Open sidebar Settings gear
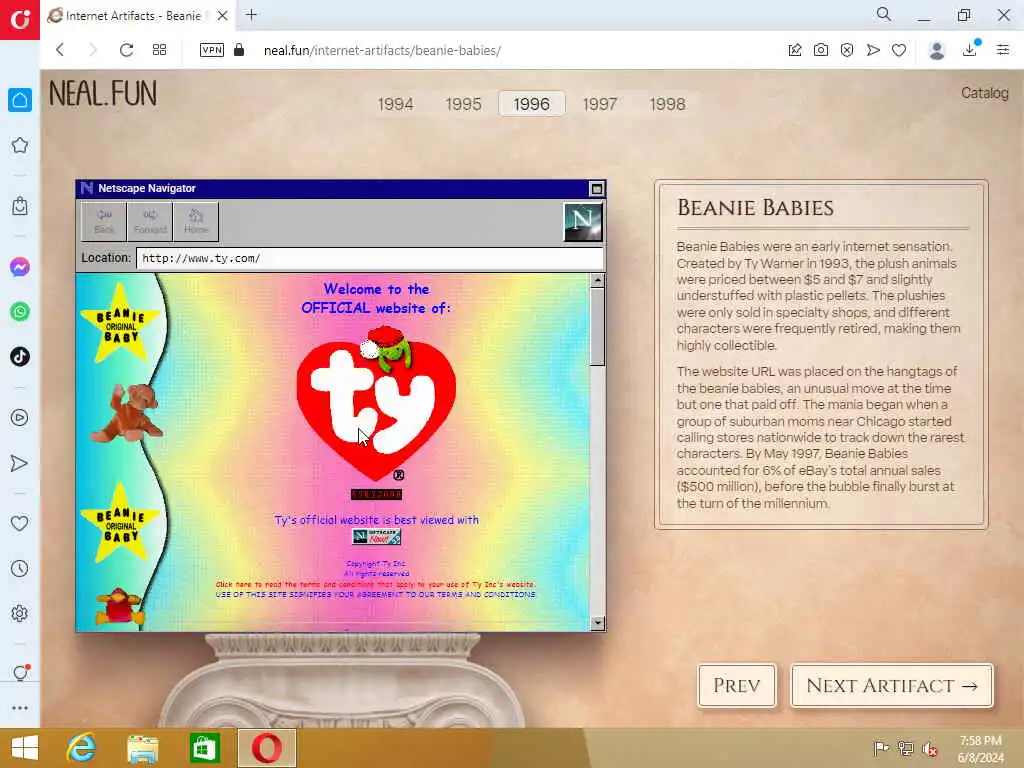The width and height of the screenshot is (1024, 768). 20,613
